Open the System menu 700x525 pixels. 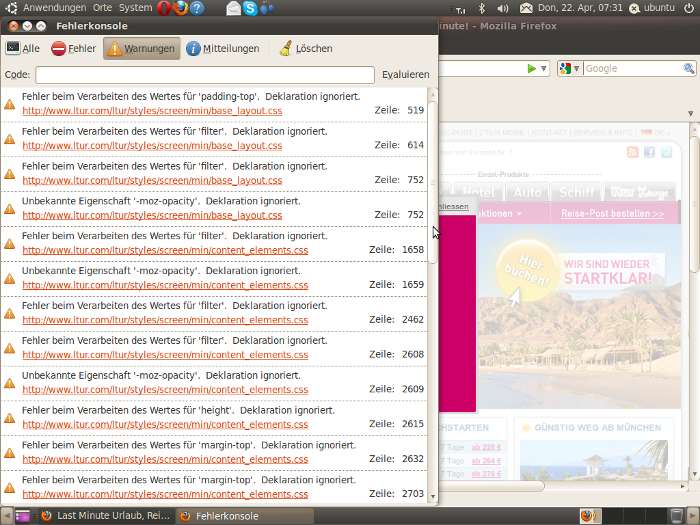pyautogui.click(x=136, y=7)
